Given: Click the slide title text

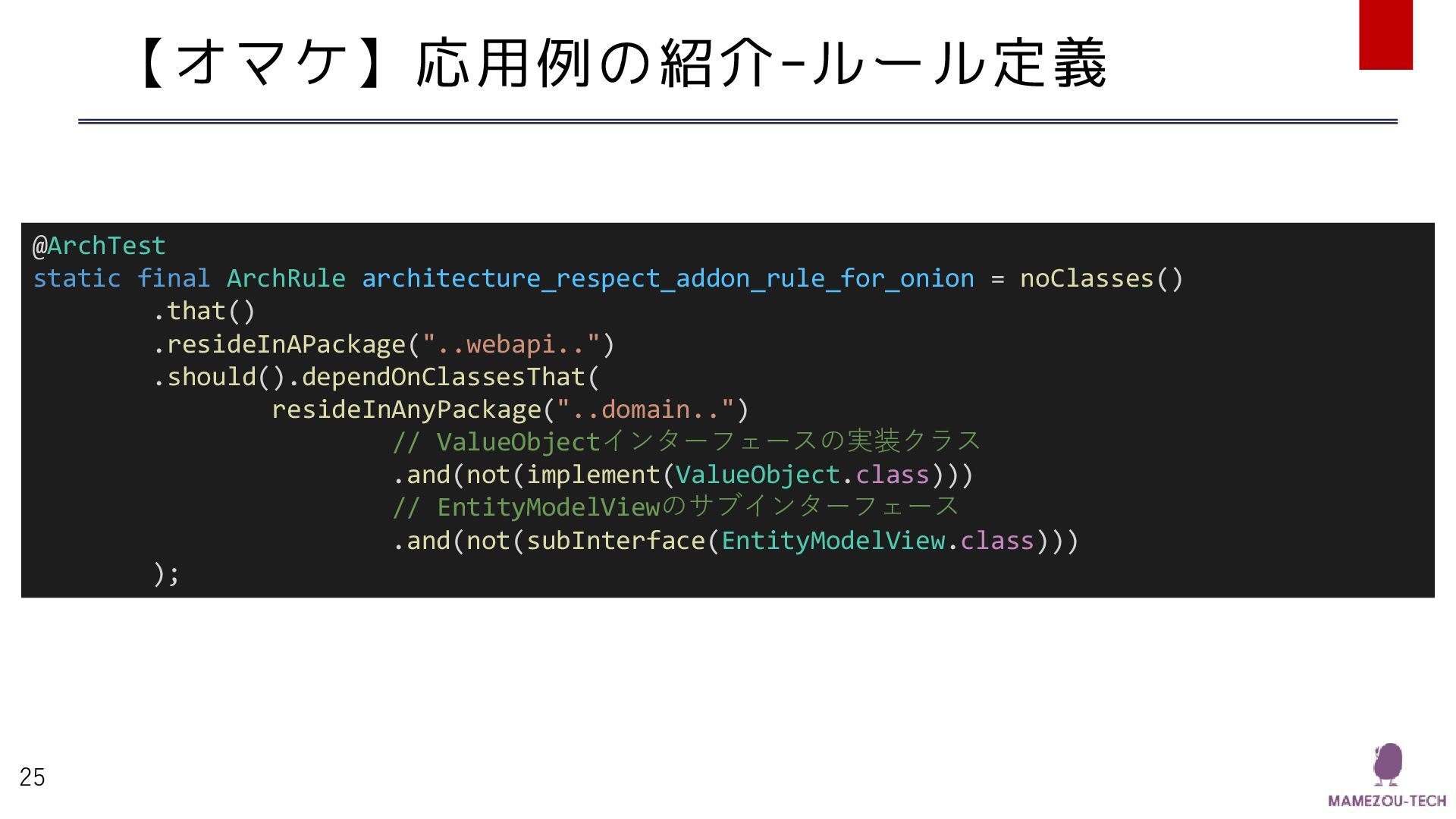Looking at the screenshot, I should pos(620,63).
